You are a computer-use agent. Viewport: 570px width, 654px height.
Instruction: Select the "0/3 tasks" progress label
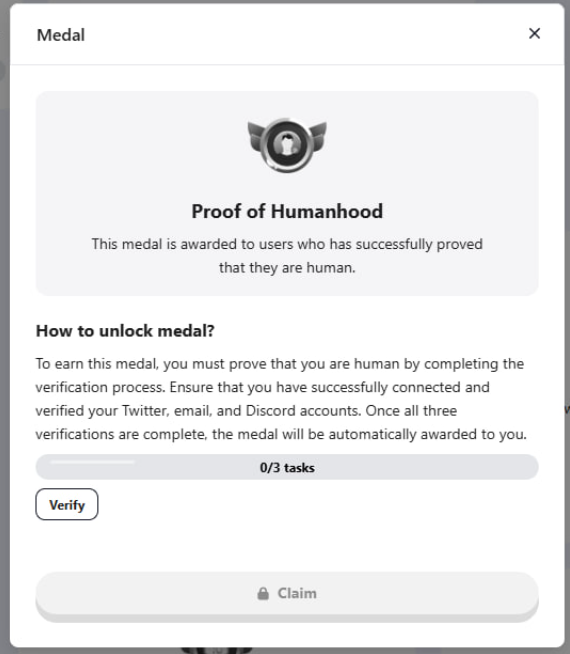[287, 468]
